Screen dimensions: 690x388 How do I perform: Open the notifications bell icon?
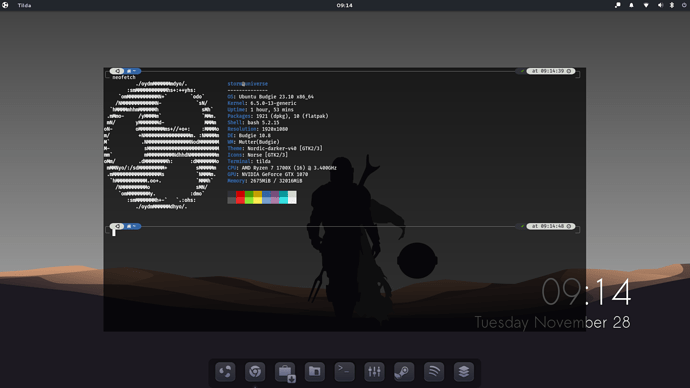631,5
